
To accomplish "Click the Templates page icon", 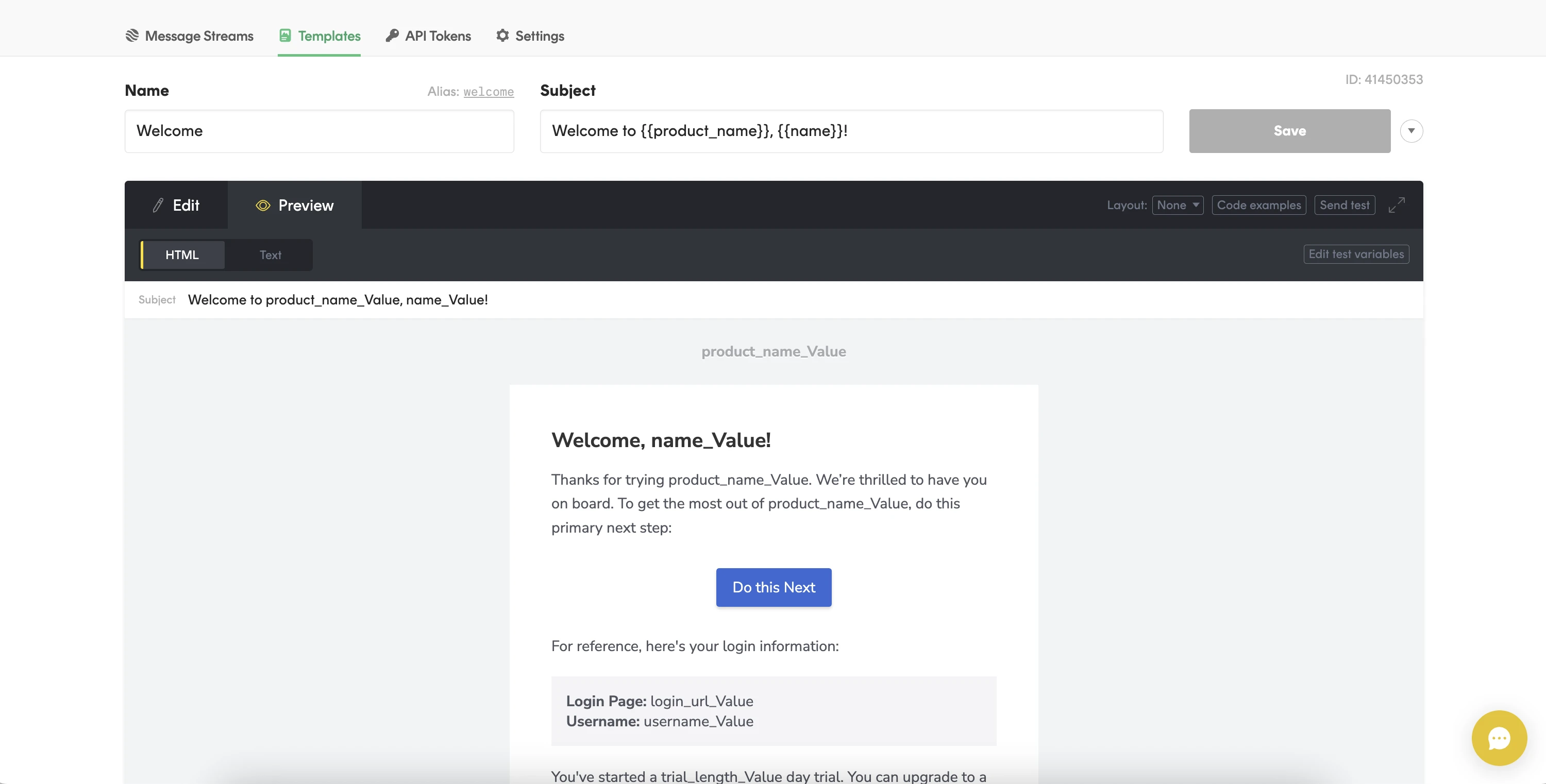I will [285, 36].
